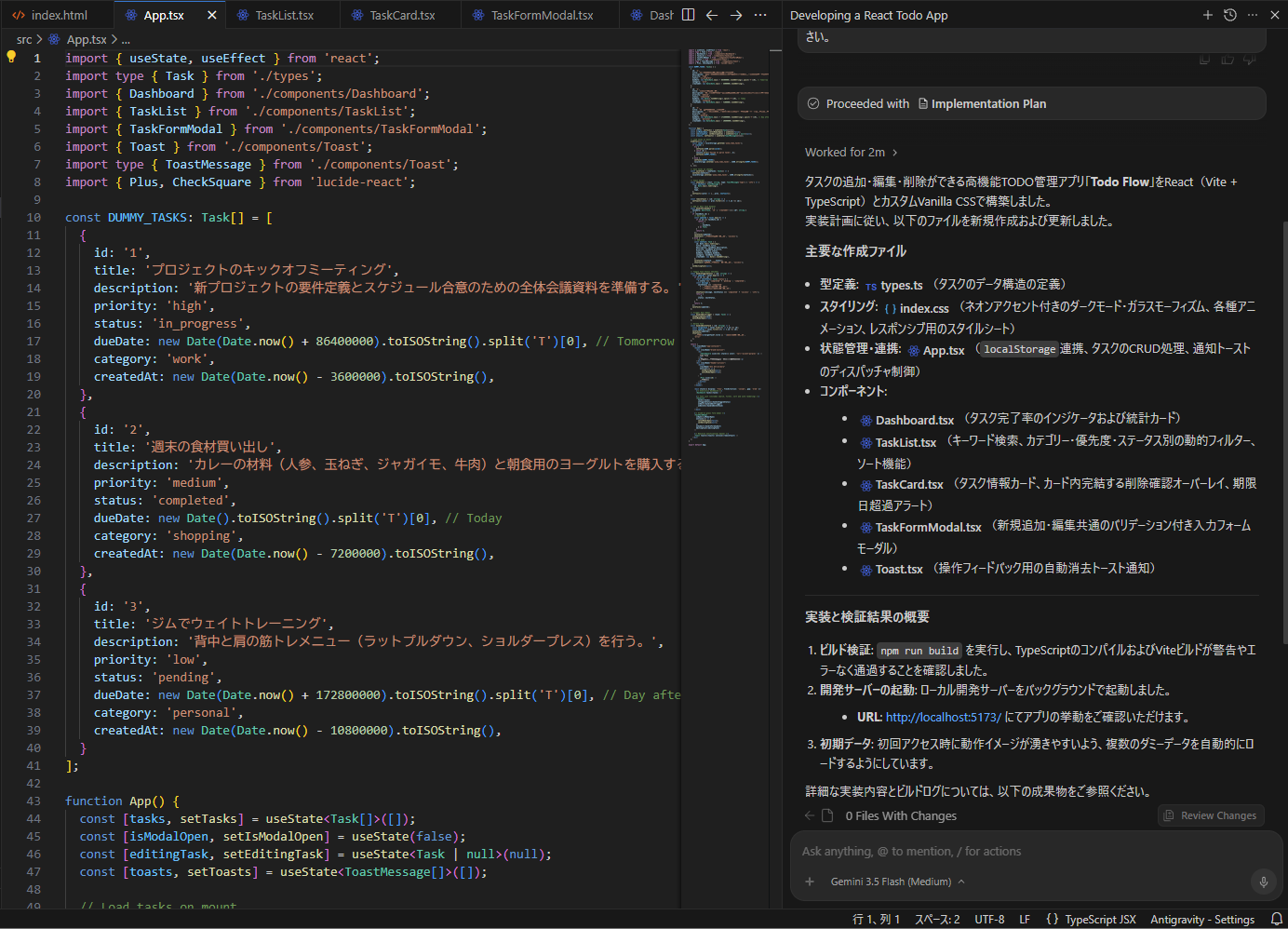Screen dimensions: 1288x929
Task: Change file encoding via UTF-8 indicator
Action: 989,919
